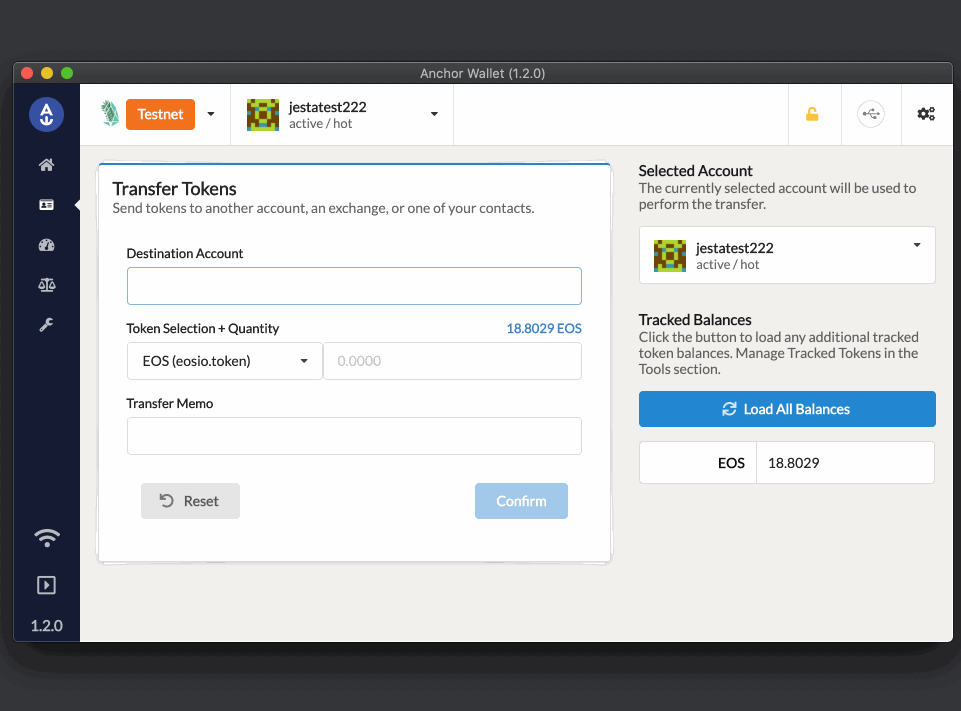The height and width of the screenshot is (711, 961).
Task: Click the Tracked Balances heading
Action: (x=694, y=320)
